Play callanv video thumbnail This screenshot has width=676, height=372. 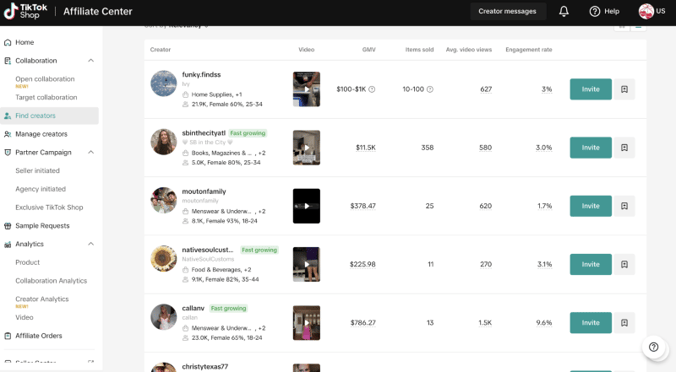[307, 323]
